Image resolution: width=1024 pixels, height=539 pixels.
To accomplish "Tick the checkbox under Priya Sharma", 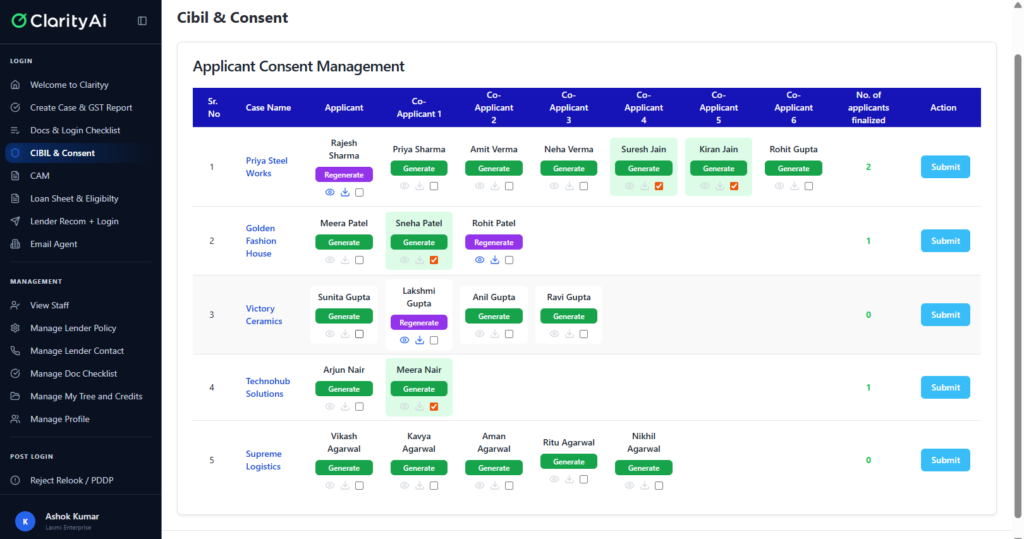I will click(434, 186).
